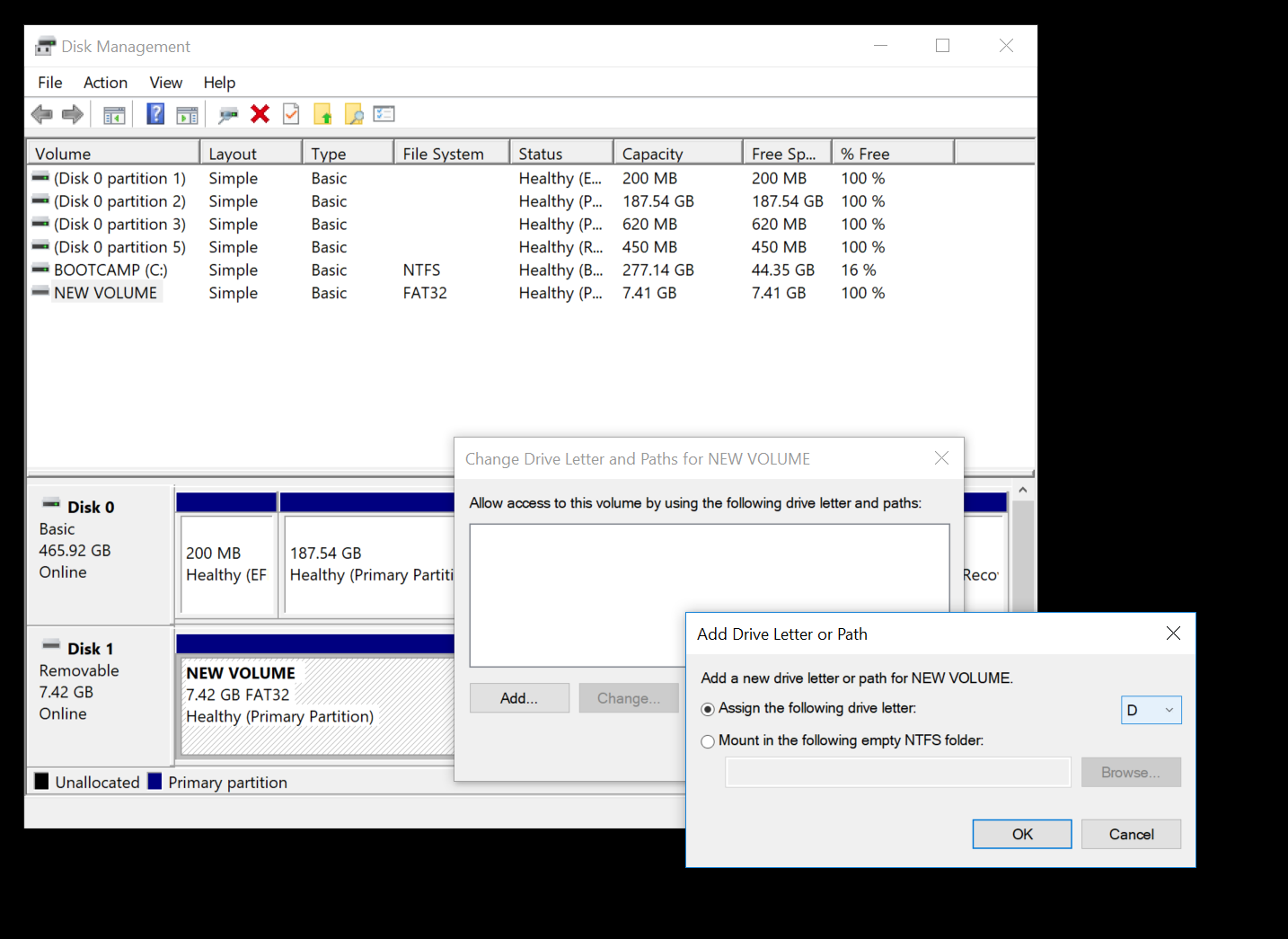Click the 277.14 GB capacity value
The width and height of the screenshot is (1288, 939).
pyautogui.click(x=658, y=270)
